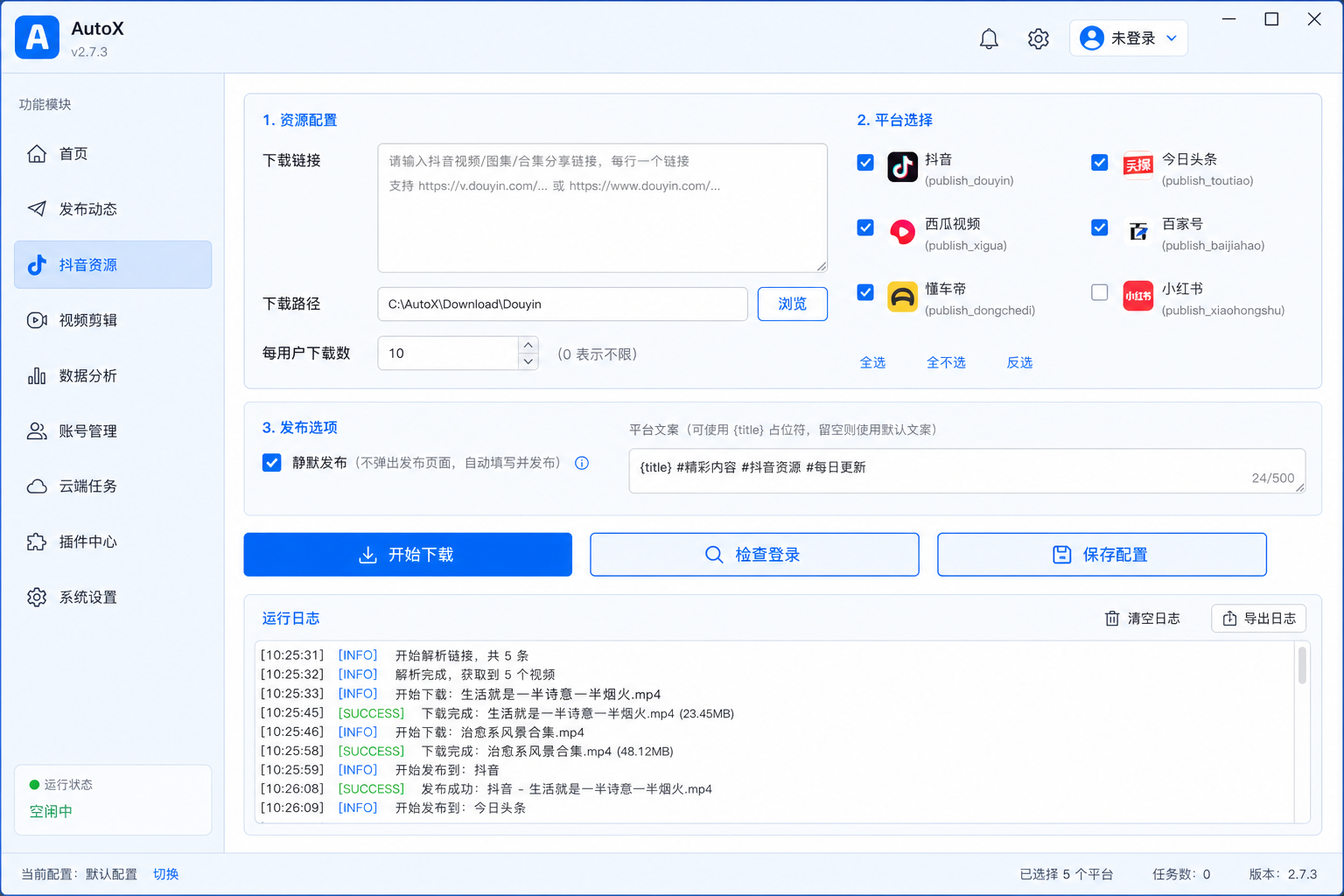Image resolution: width=1344 pixels, height=896 pixels.
Task: Click the Douyin platform logo
Action: (902, 166)
